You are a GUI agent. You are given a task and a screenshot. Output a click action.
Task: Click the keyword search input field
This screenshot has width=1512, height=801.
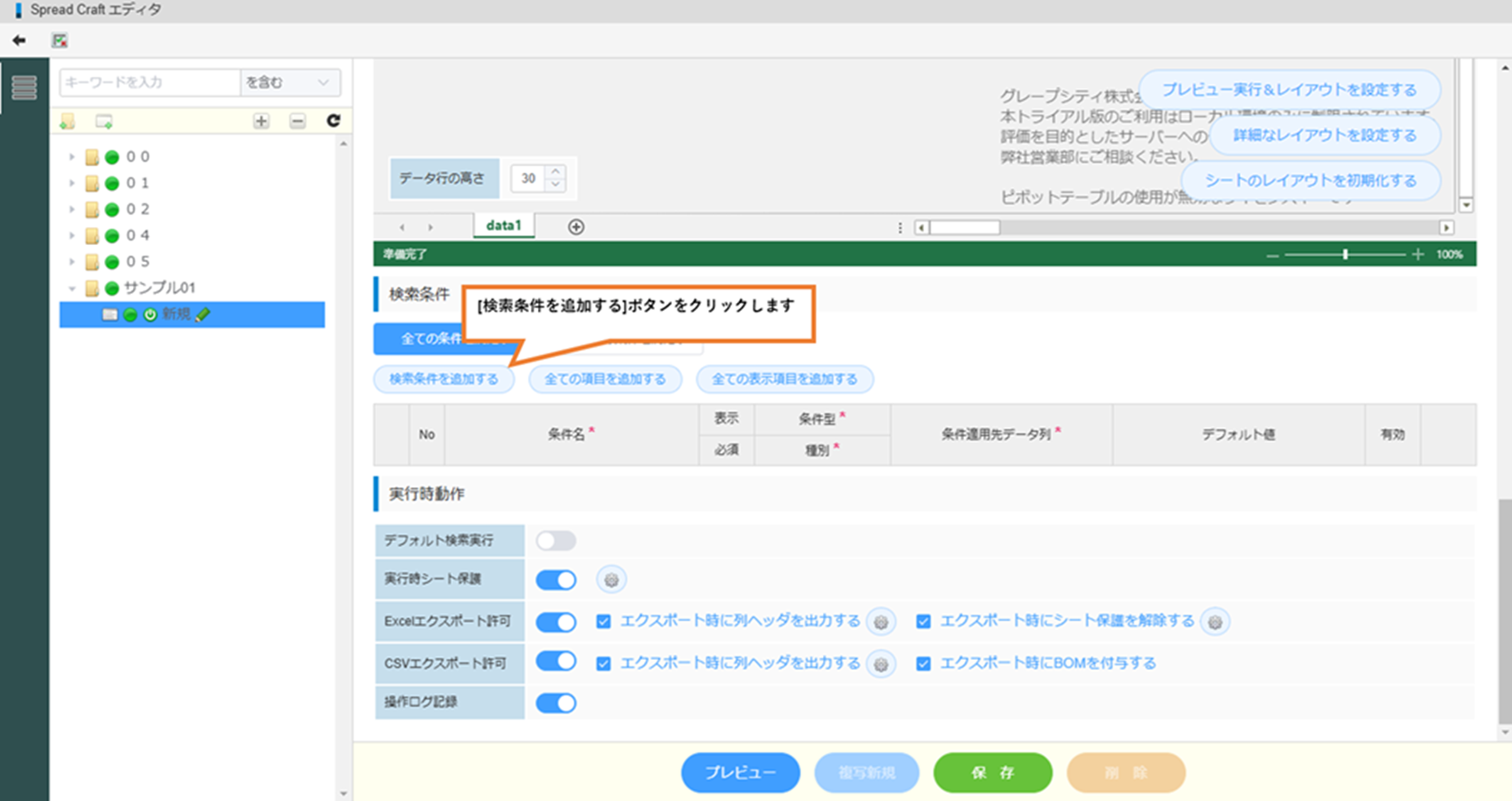pyautogui.click(x=149, y=82)
